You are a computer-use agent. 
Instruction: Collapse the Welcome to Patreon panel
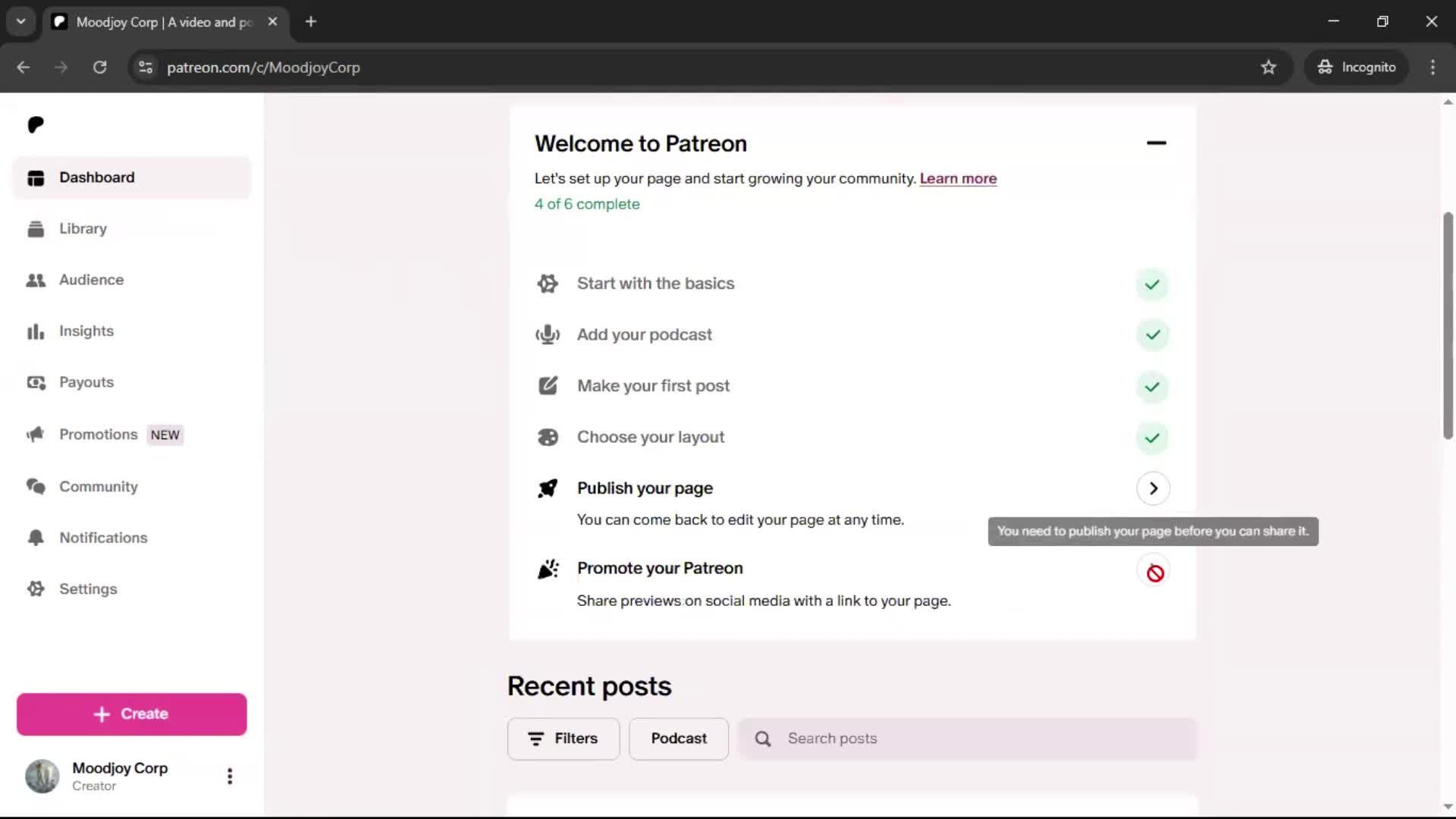coord(1156,143)
